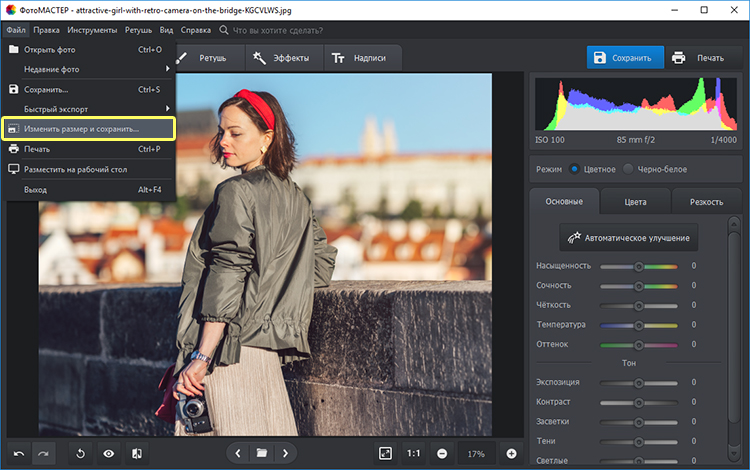Screen dimensions: 750x470
Task: Select the Цветное mode radio button
Action: (574, 169)
